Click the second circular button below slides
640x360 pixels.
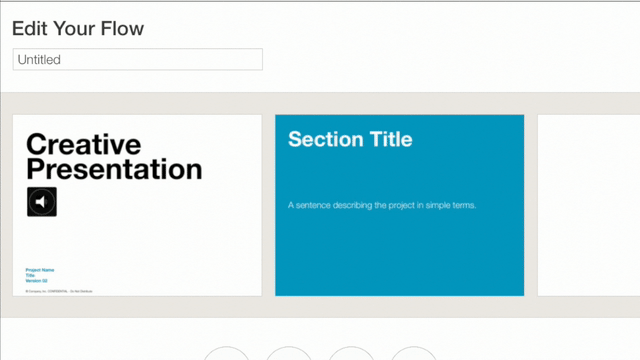[289, 353]
